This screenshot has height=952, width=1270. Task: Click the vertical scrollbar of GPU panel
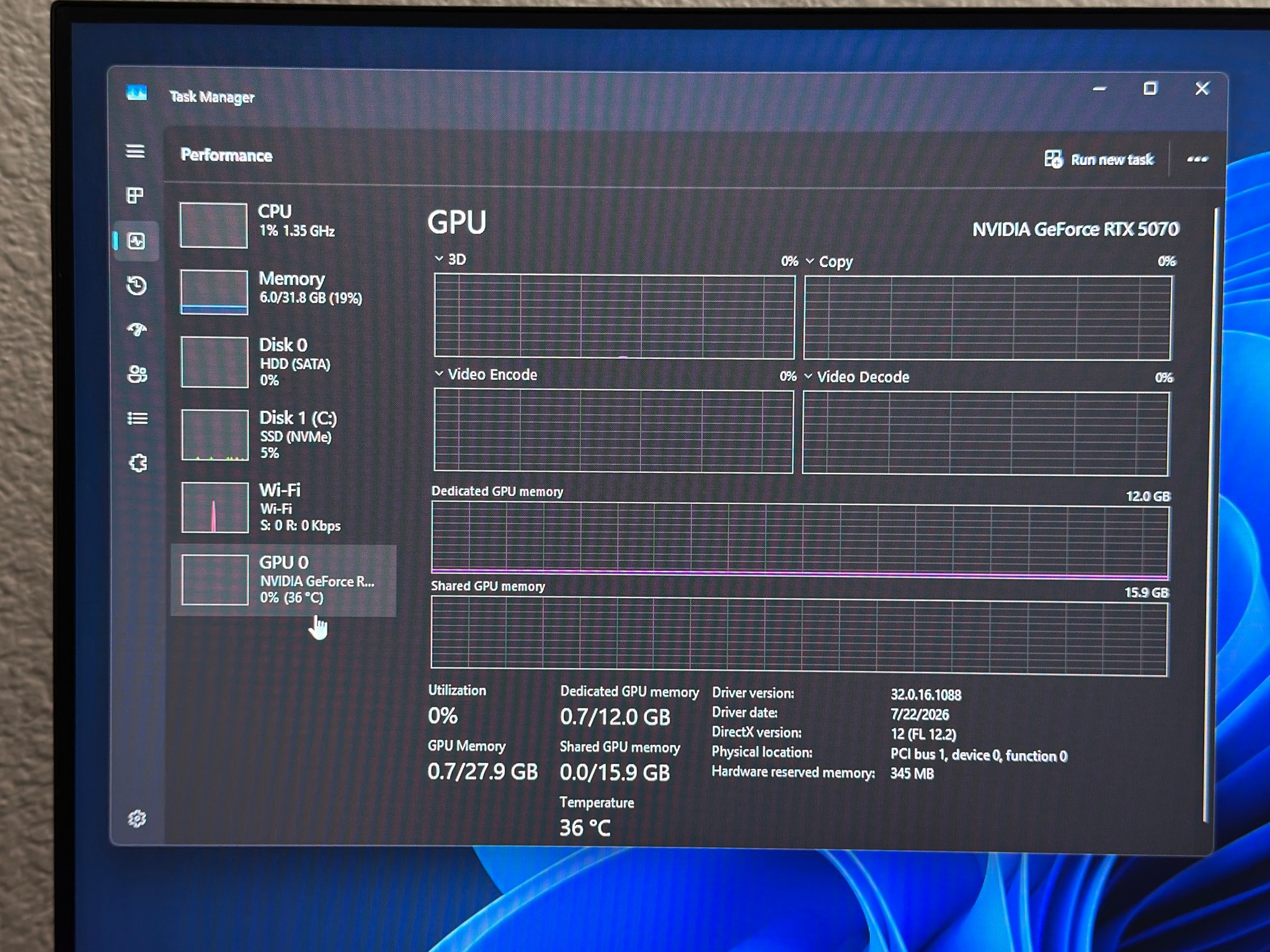(x=1213, y=514)
